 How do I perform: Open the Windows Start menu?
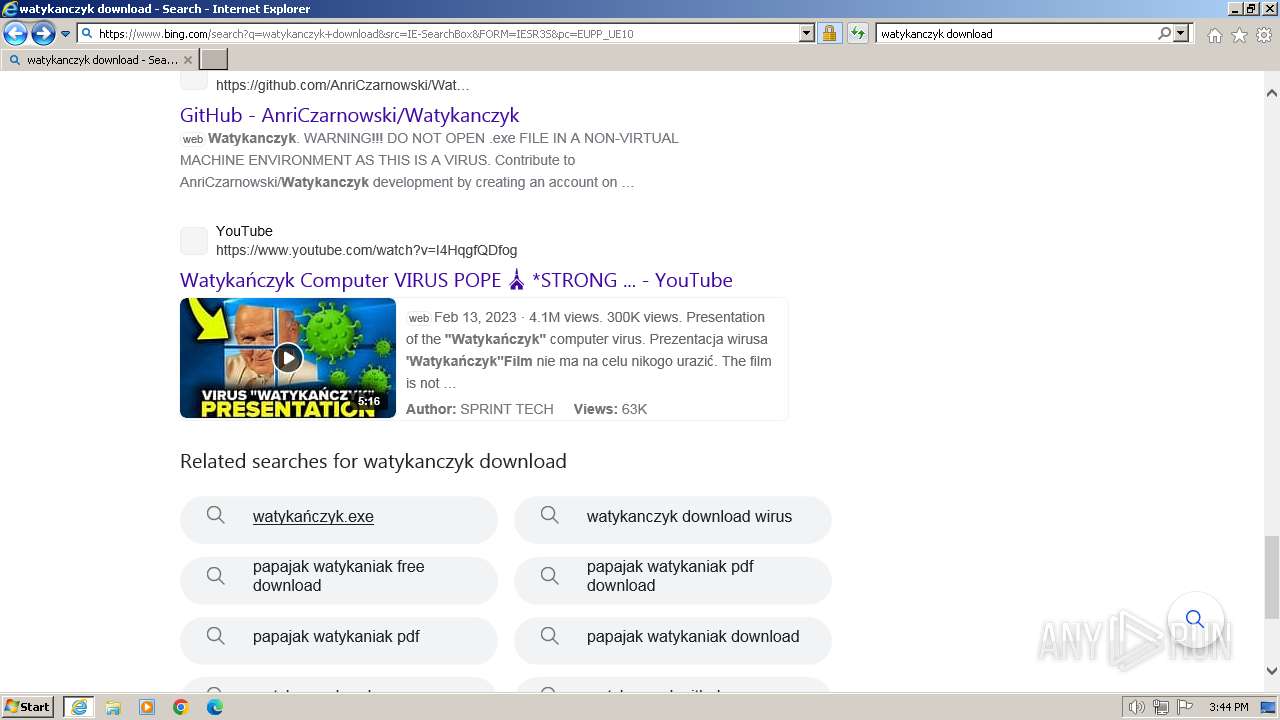[27, 707]
